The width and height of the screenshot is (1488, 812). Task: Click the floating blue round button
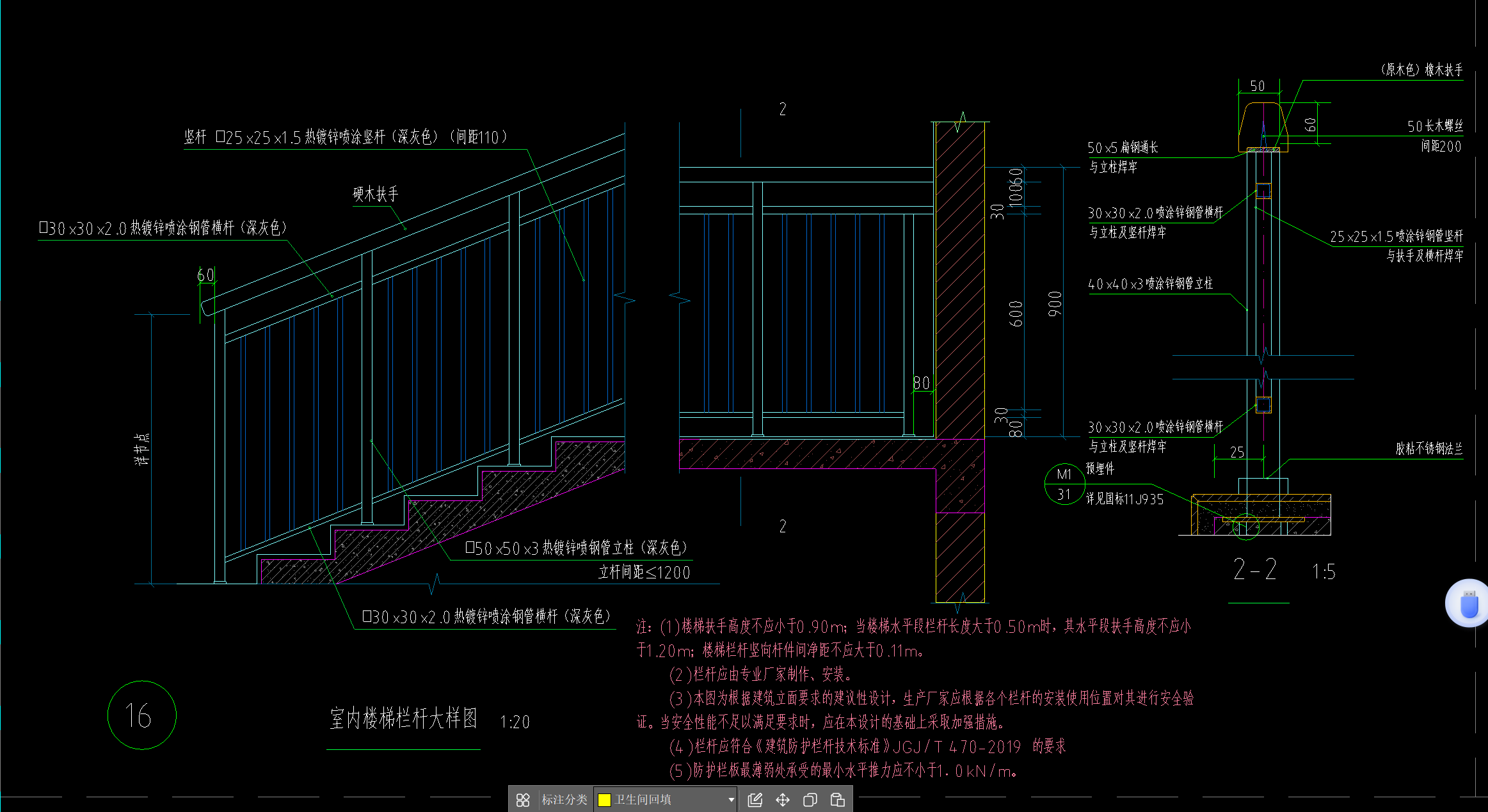1468,603
